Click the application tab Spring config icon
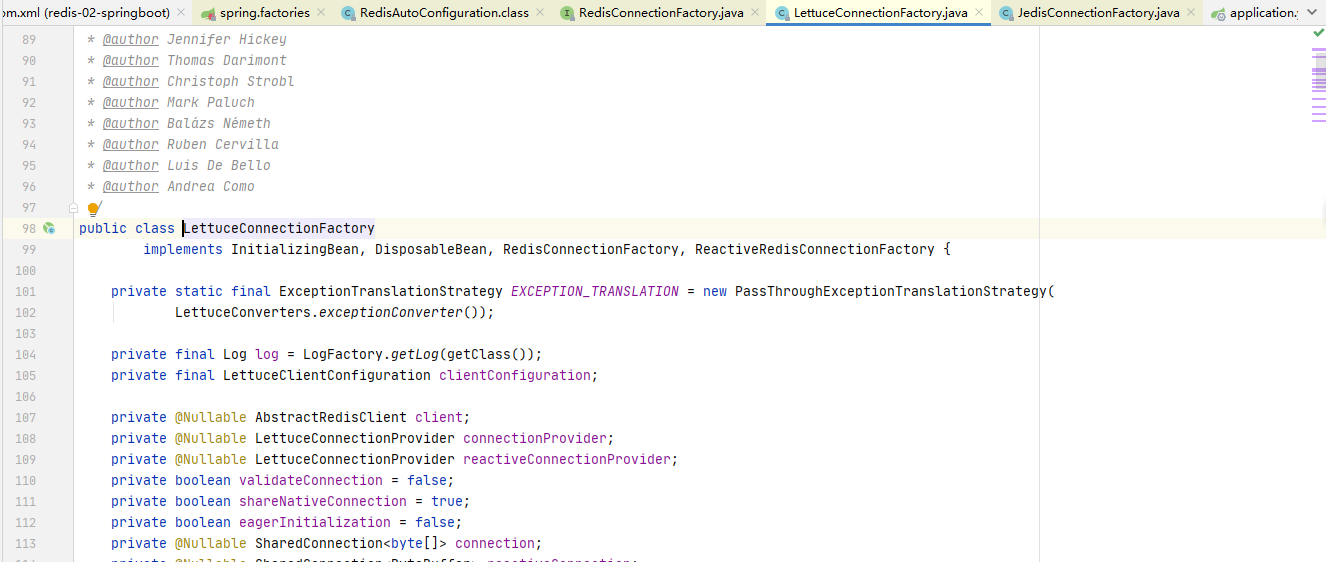This screenshot has width=1326, height=562. tap(1218, 13)
